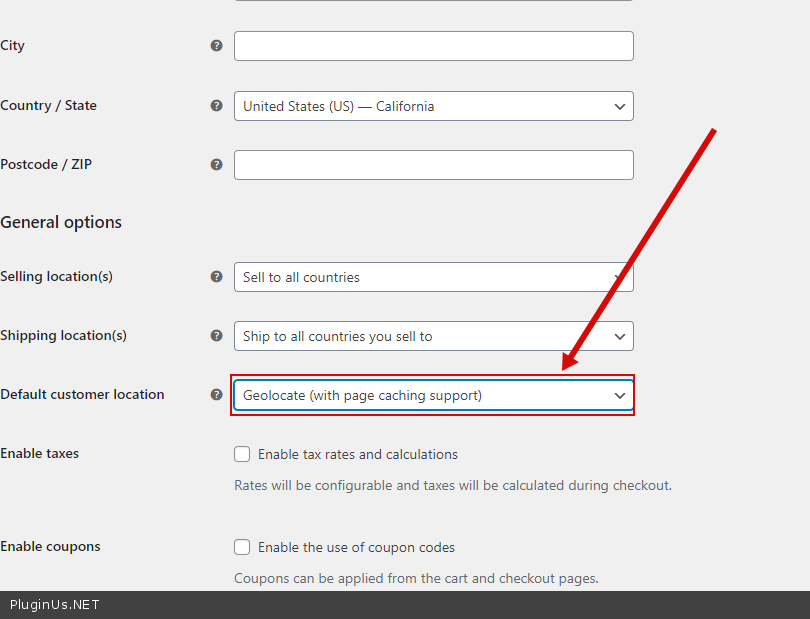The height and width of the screenshot is (619, 810).
Task: Click the 'Shipping location(s)' label text
Action: pyautogui.click(x=63, y=336)
